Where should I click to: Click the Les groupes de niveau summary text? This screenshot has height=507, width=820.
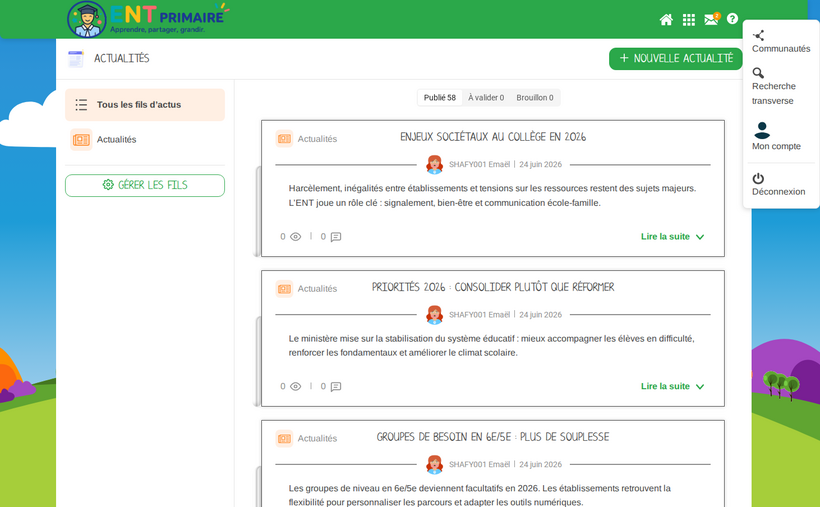[480, 495]
